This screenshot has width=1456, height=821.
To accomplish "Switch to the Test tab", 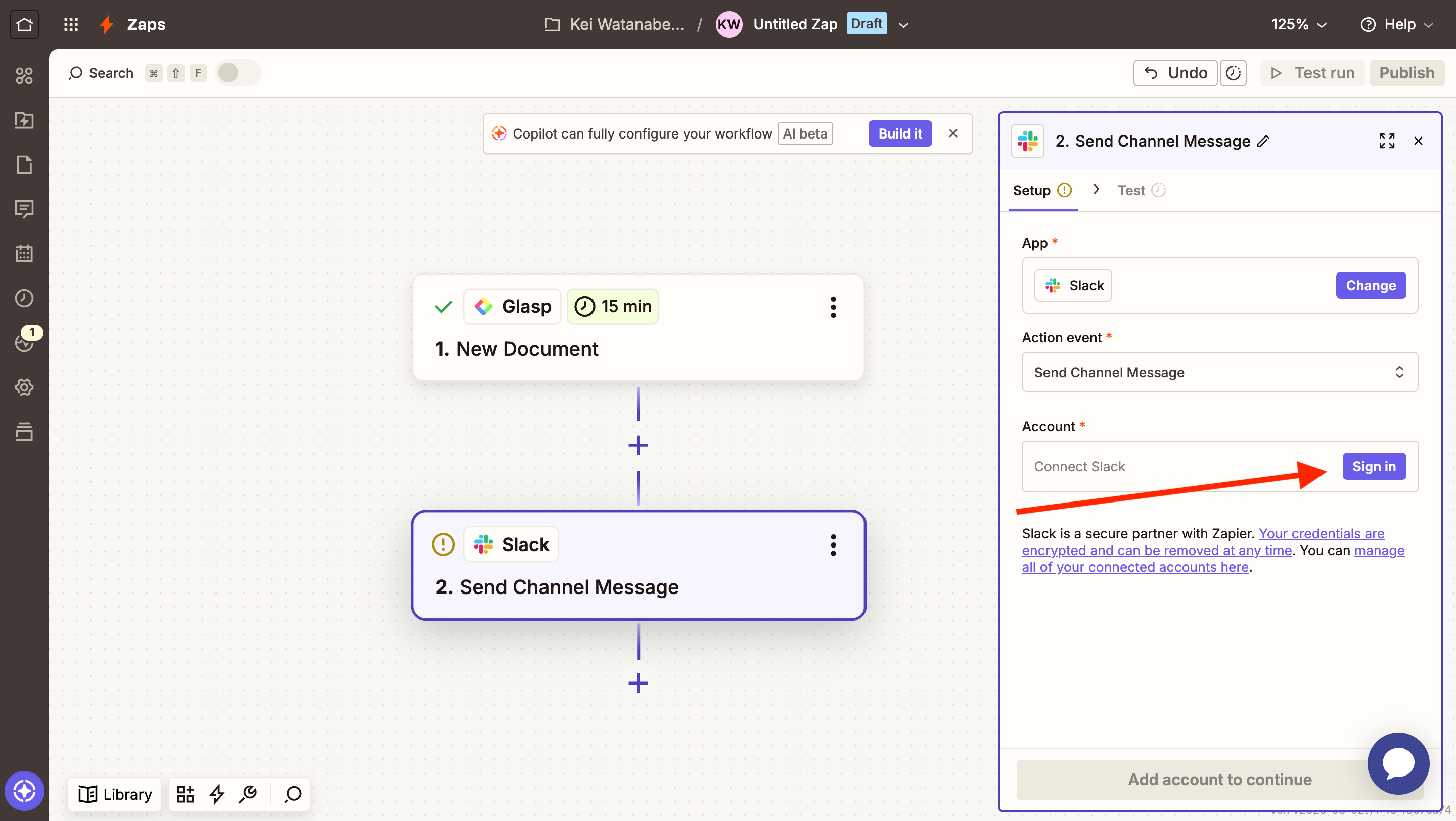I will tap(1131, 191).
